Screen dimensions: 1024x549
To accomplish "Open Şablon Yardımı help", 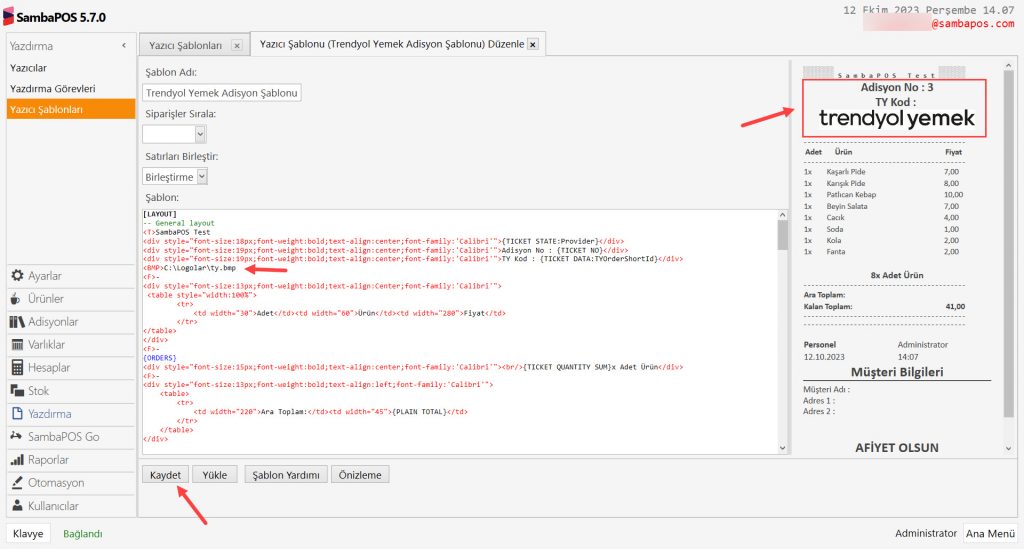I will pyautogui.click(x=286, y=475).
